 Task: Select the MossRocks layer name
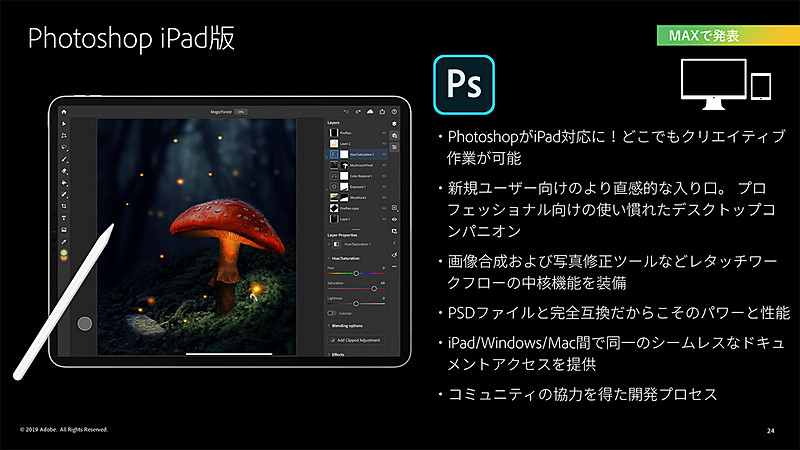point(358,197)
